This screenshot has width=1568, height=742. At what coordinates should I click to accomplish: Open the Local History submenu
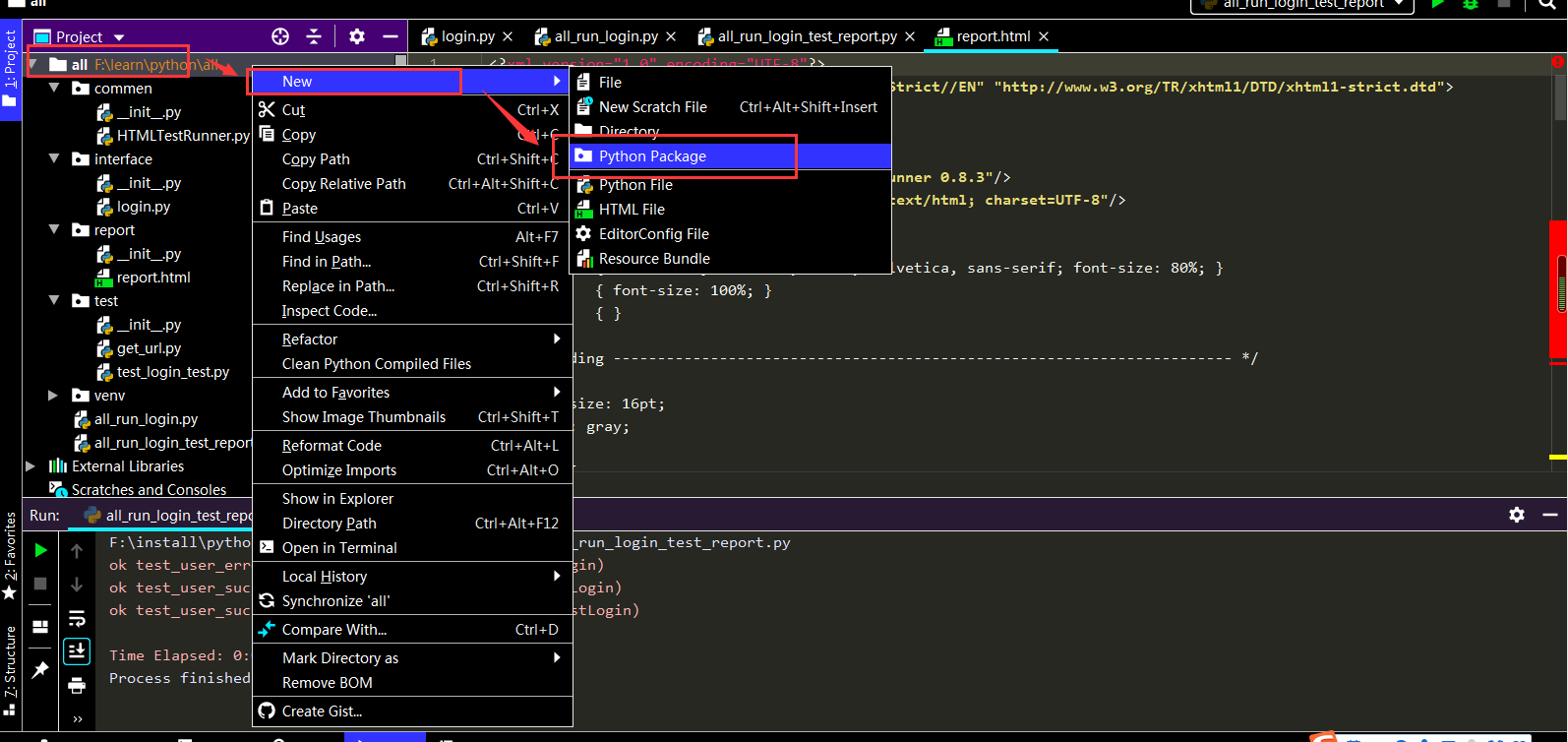pyautogui.click(x=412, y=577)
